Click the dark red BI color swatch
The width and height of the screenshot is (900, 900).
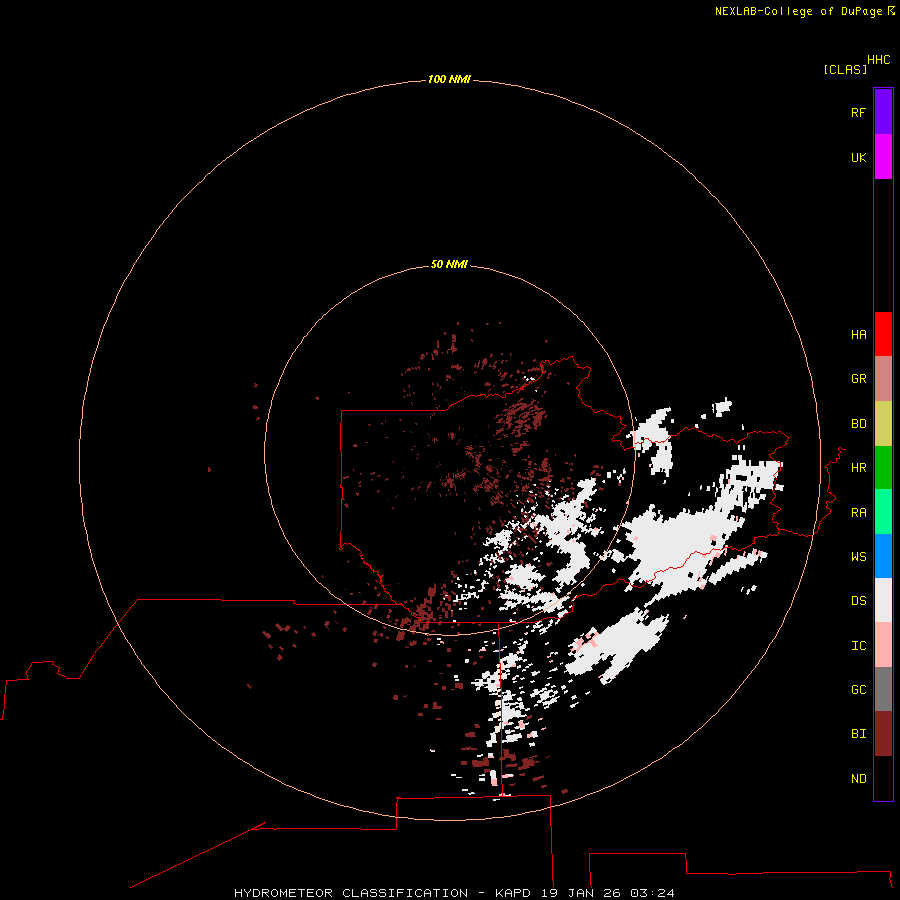pos(883,734)
